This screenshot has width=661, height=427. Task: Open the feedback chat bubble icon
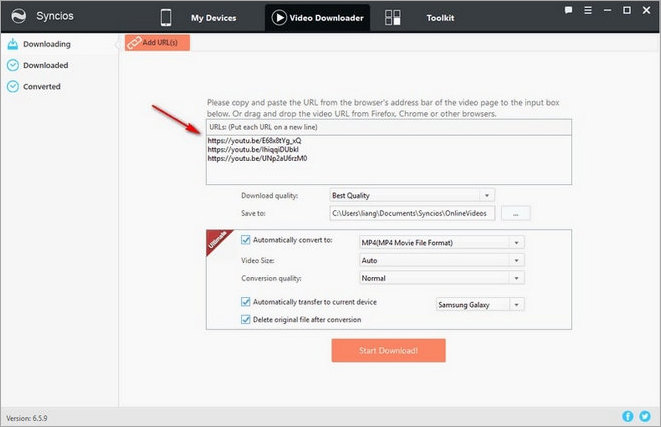tap(568, 10)
